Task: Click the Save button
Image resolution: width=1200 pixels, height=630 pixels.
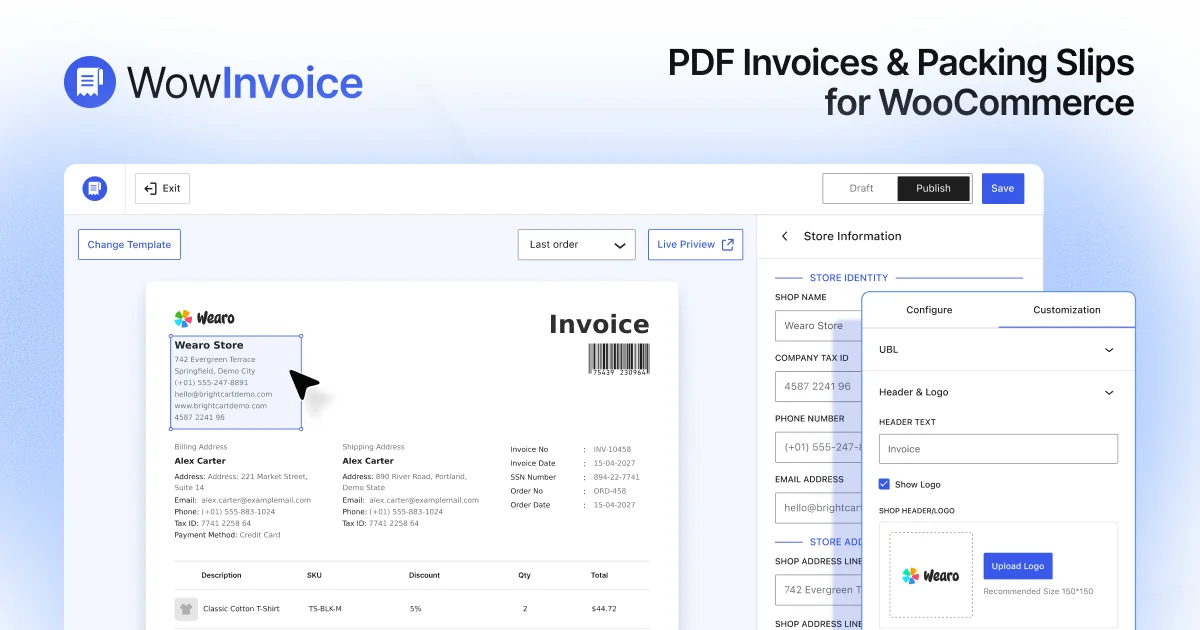Action: tap(1003, 188)
